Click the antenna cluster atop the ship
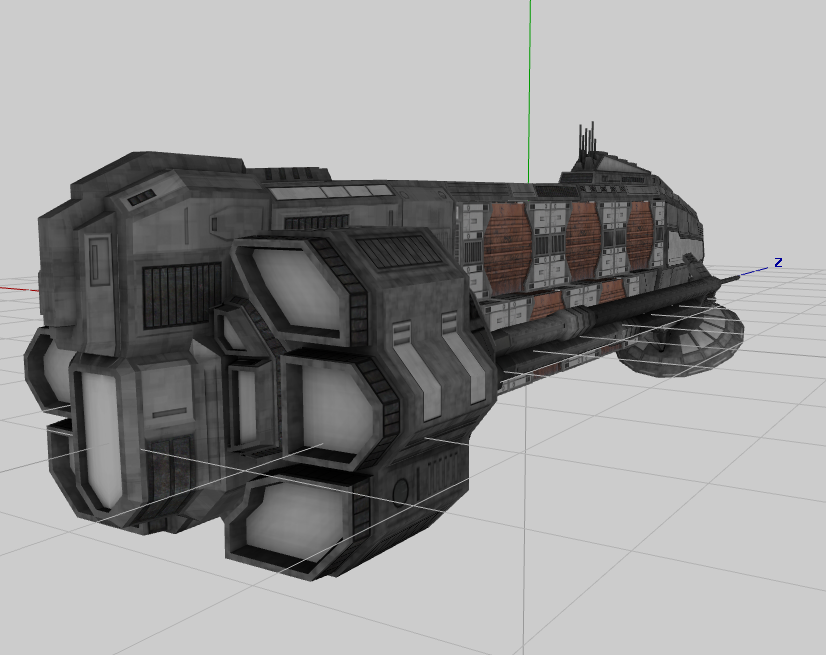Screen dimensions: 826x655 tap(587, 140)
